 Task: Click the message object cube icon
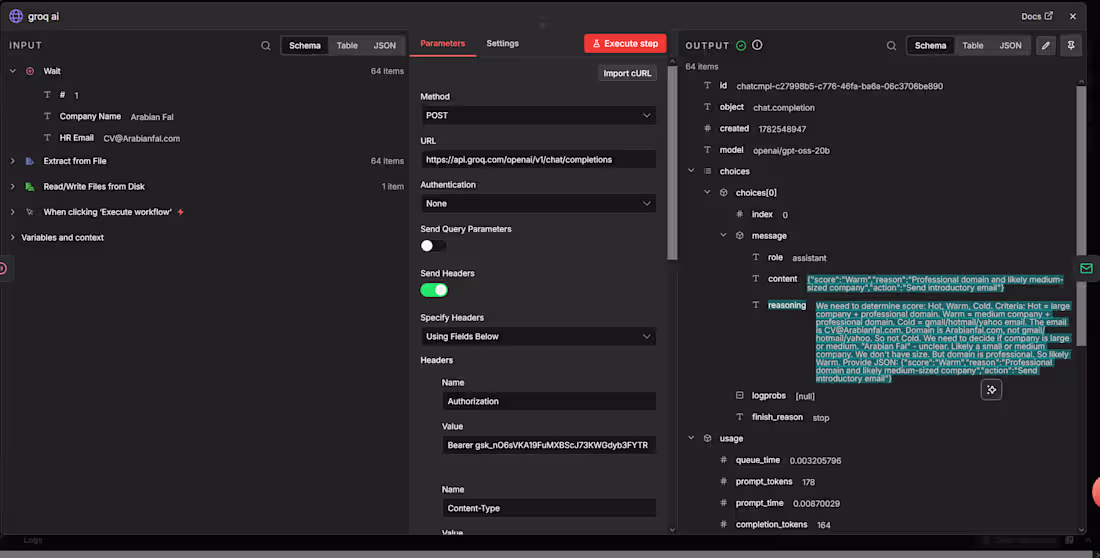click(x=739, y=235)
